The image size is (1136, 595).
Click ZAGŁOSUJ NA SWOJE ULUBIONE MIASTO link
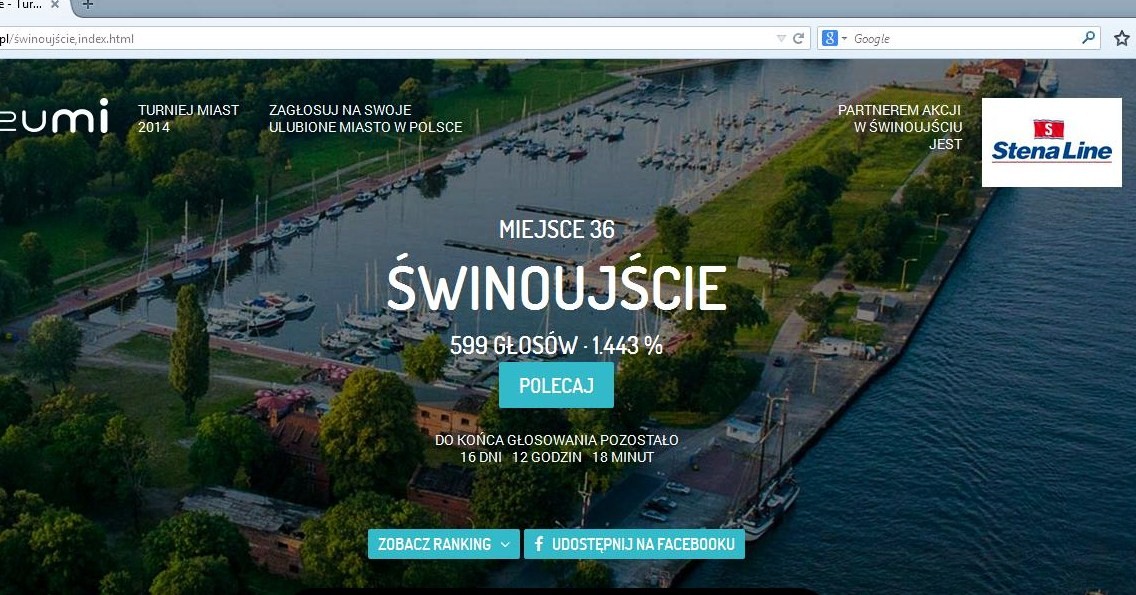click(x=365, y=118)
